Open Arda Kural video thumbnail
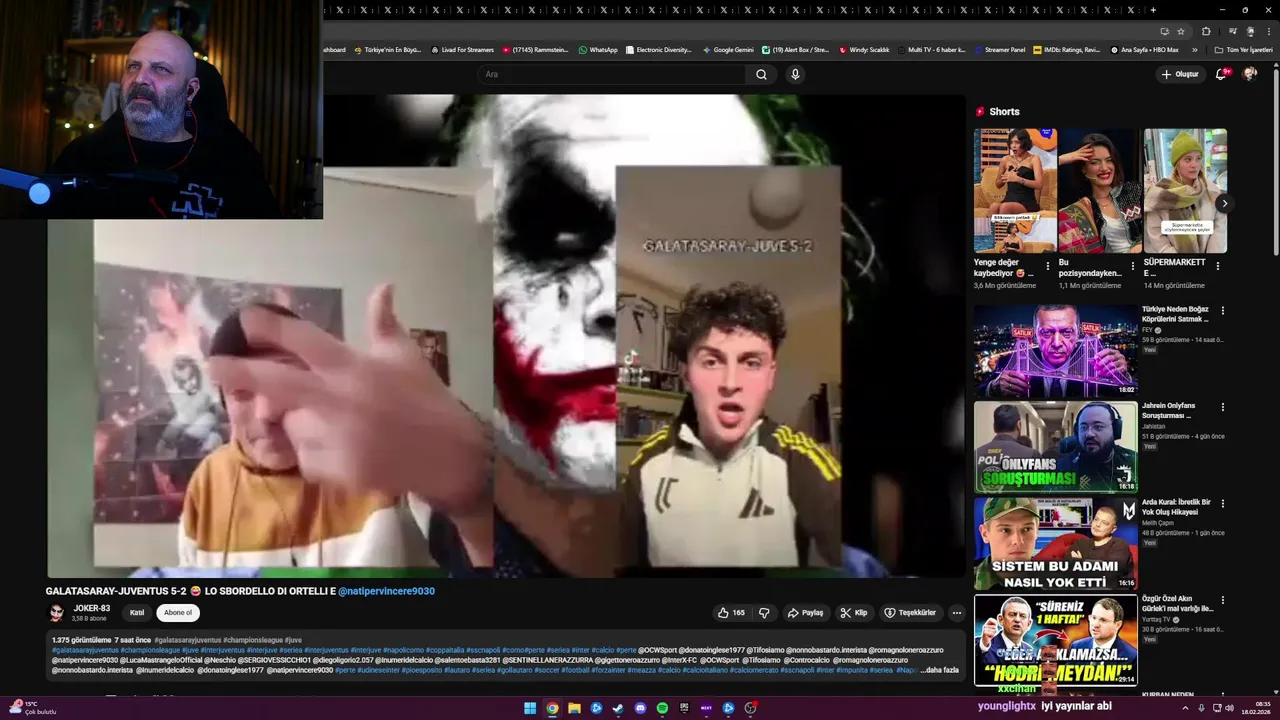The width and height of the screenshot is (1280, 720). [1055, 543]
